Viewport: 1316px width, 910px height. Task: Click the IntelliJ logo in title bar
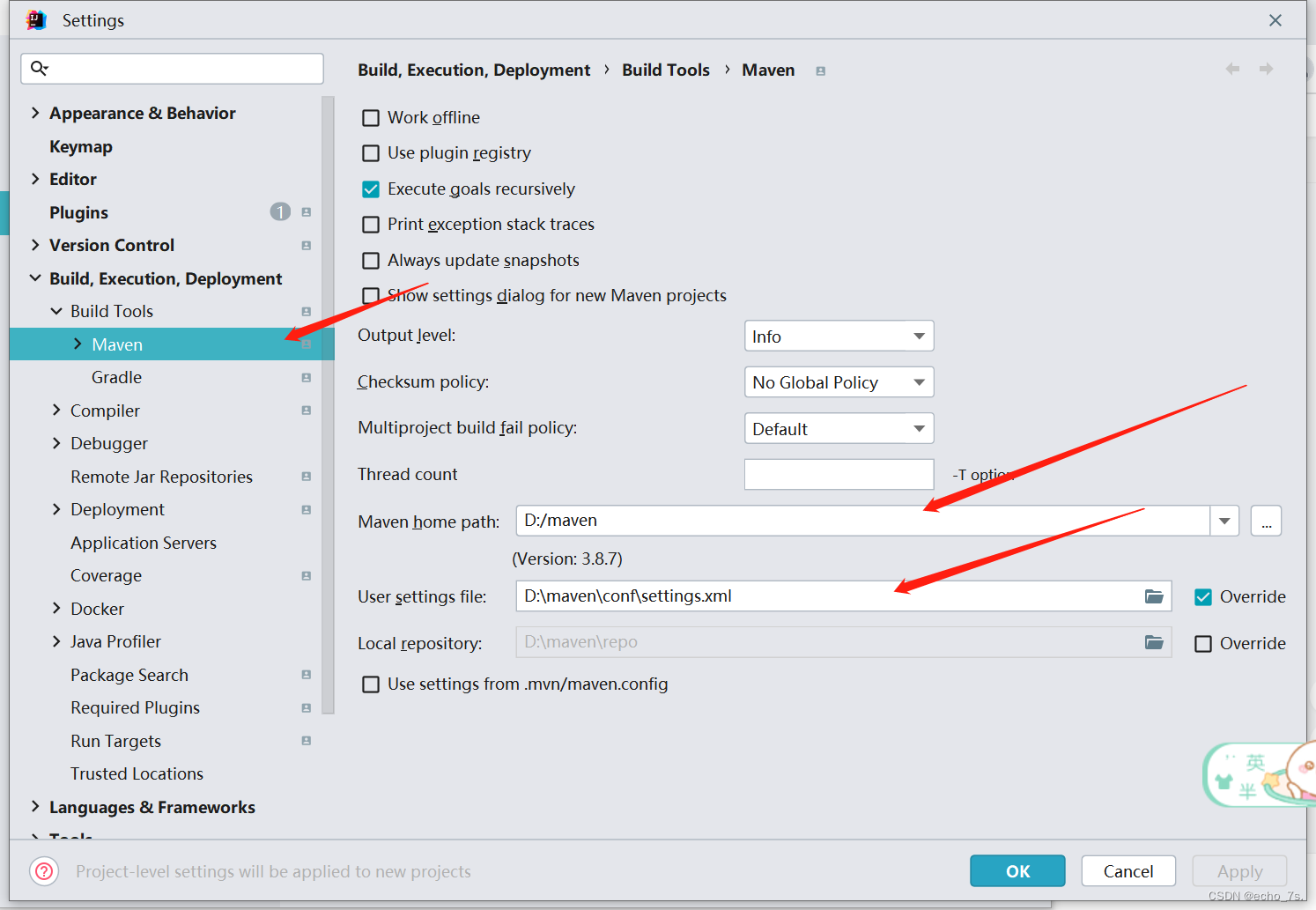coord(36,20)
